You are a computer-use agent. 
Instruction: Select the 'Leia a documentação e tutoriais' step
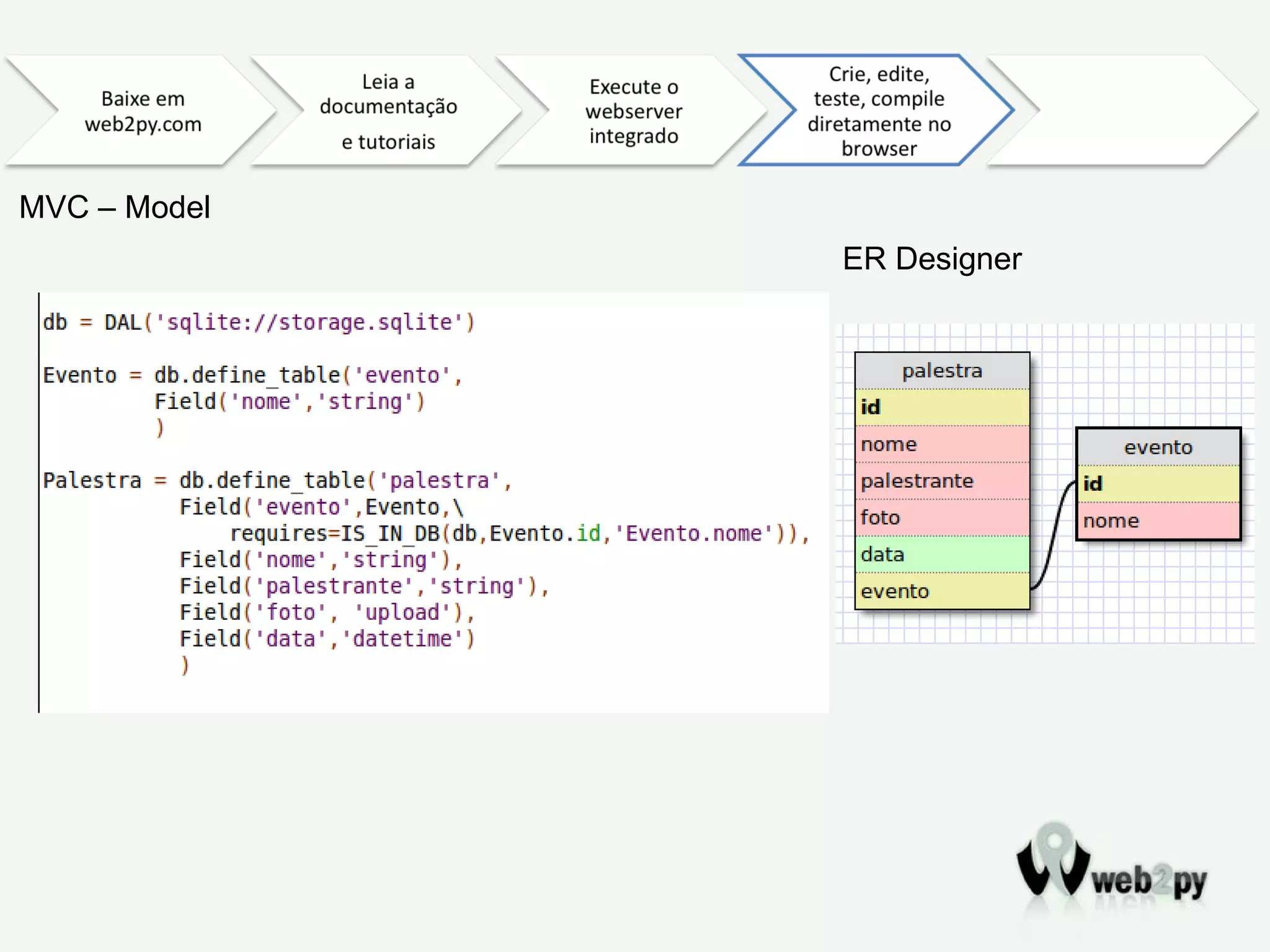coord(388,110)
